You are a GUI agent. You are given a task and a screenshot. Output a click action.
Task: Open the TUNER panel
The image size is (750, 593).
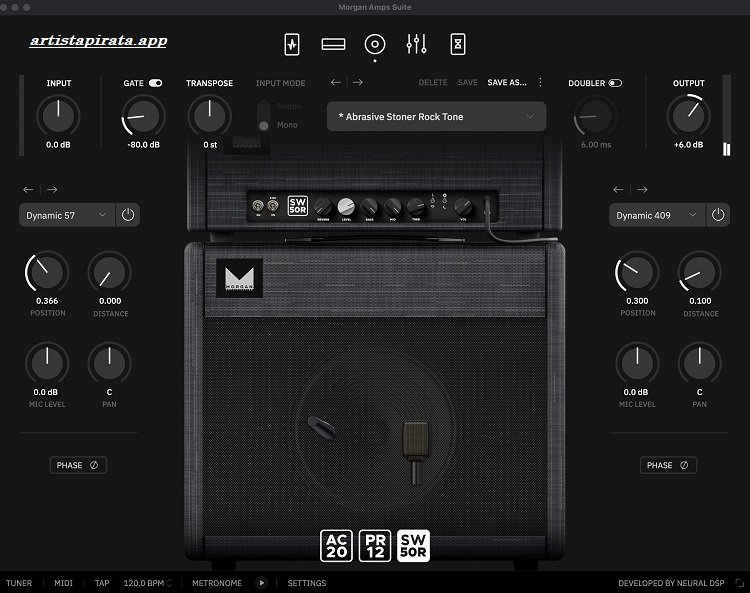(19, 583)
